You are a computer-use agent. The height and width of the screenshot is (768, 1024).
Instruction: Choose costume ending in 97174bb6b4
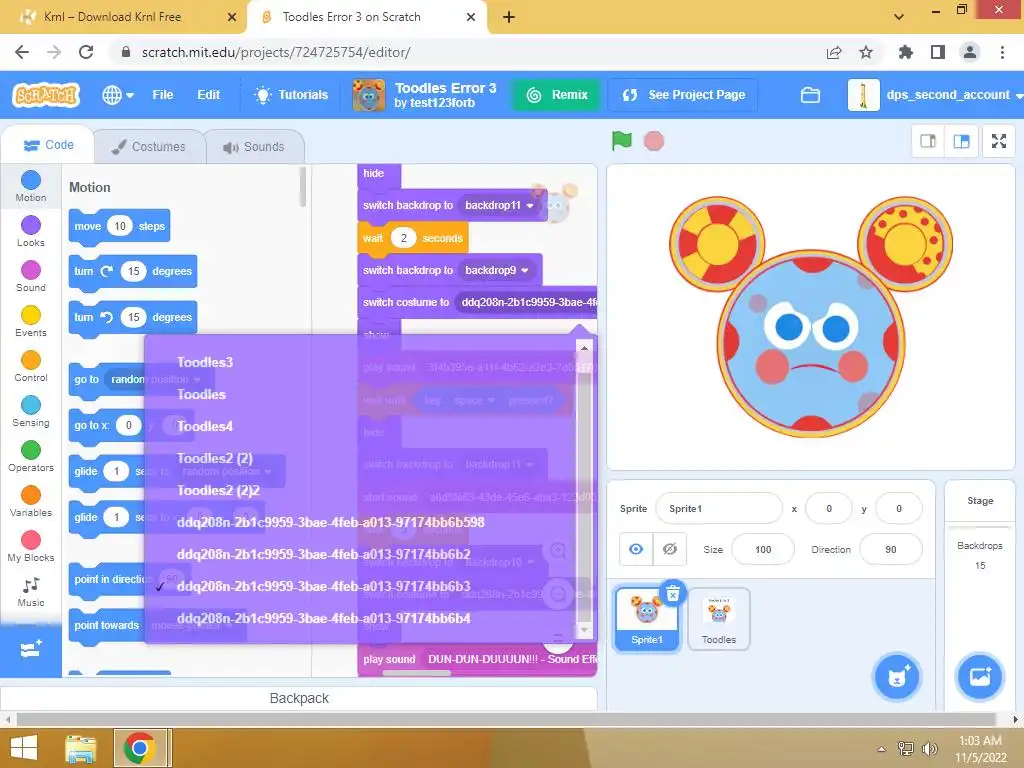point(323,618)
